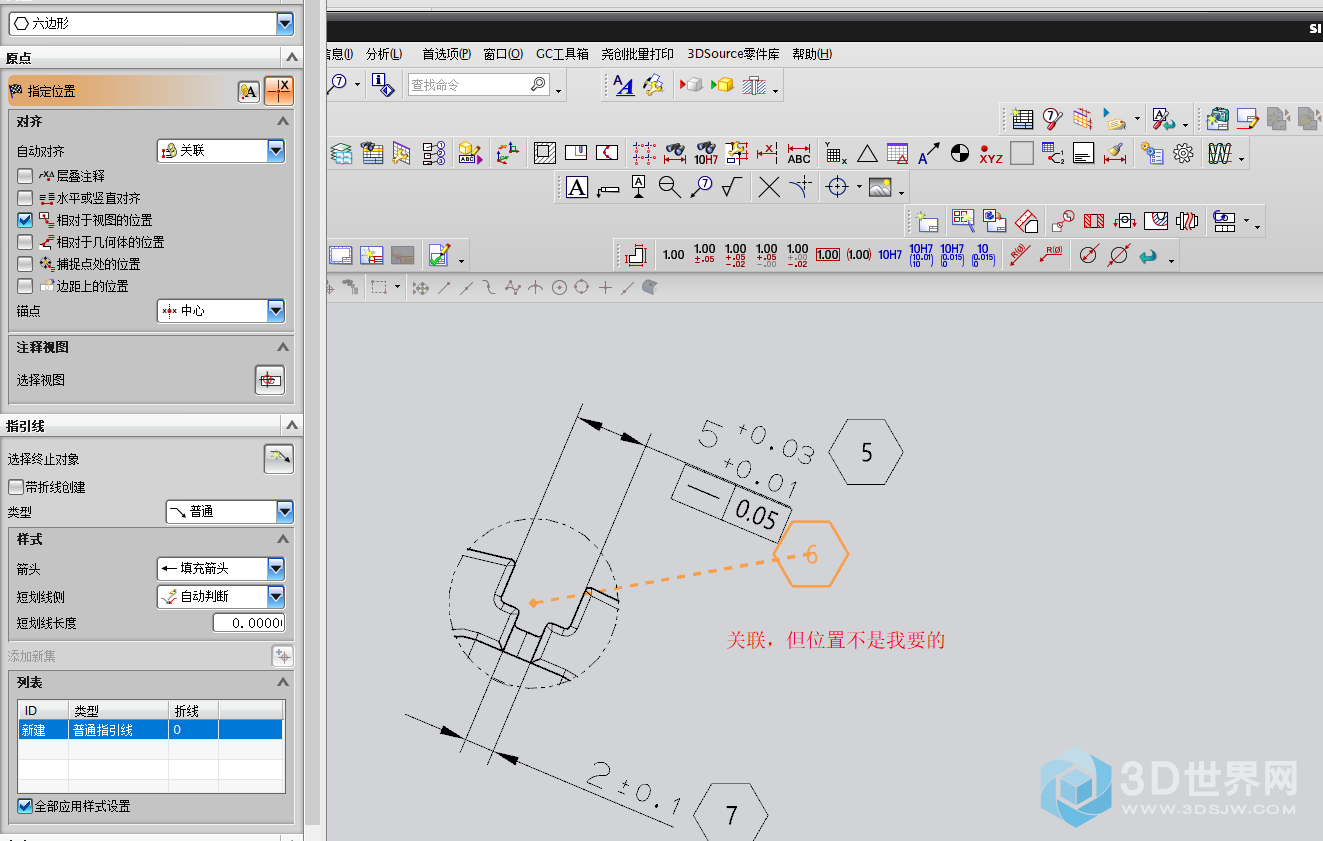The width and height of the screenshot is (1323, 841).
Task: Select the Datum Feature Symbol tool
Action: point(639,187)
